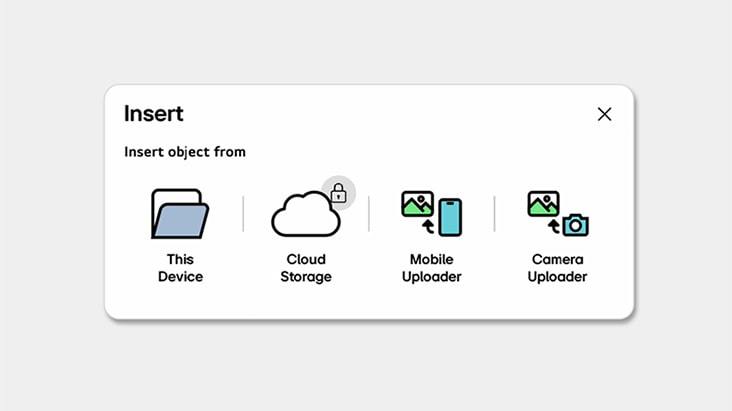The image size is (732, 411).
Task: Click the phone icon in Mobile Uploader
Action: pos(450,217)
